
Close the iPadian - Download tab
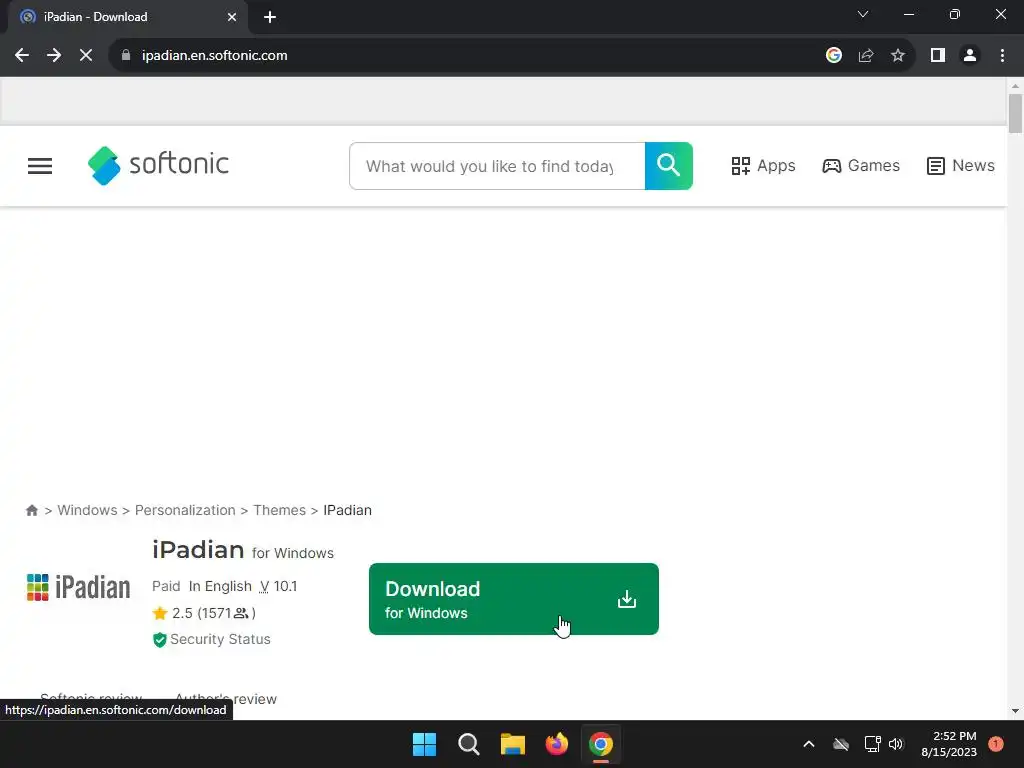pyautogui.click(x=232, y=17)
